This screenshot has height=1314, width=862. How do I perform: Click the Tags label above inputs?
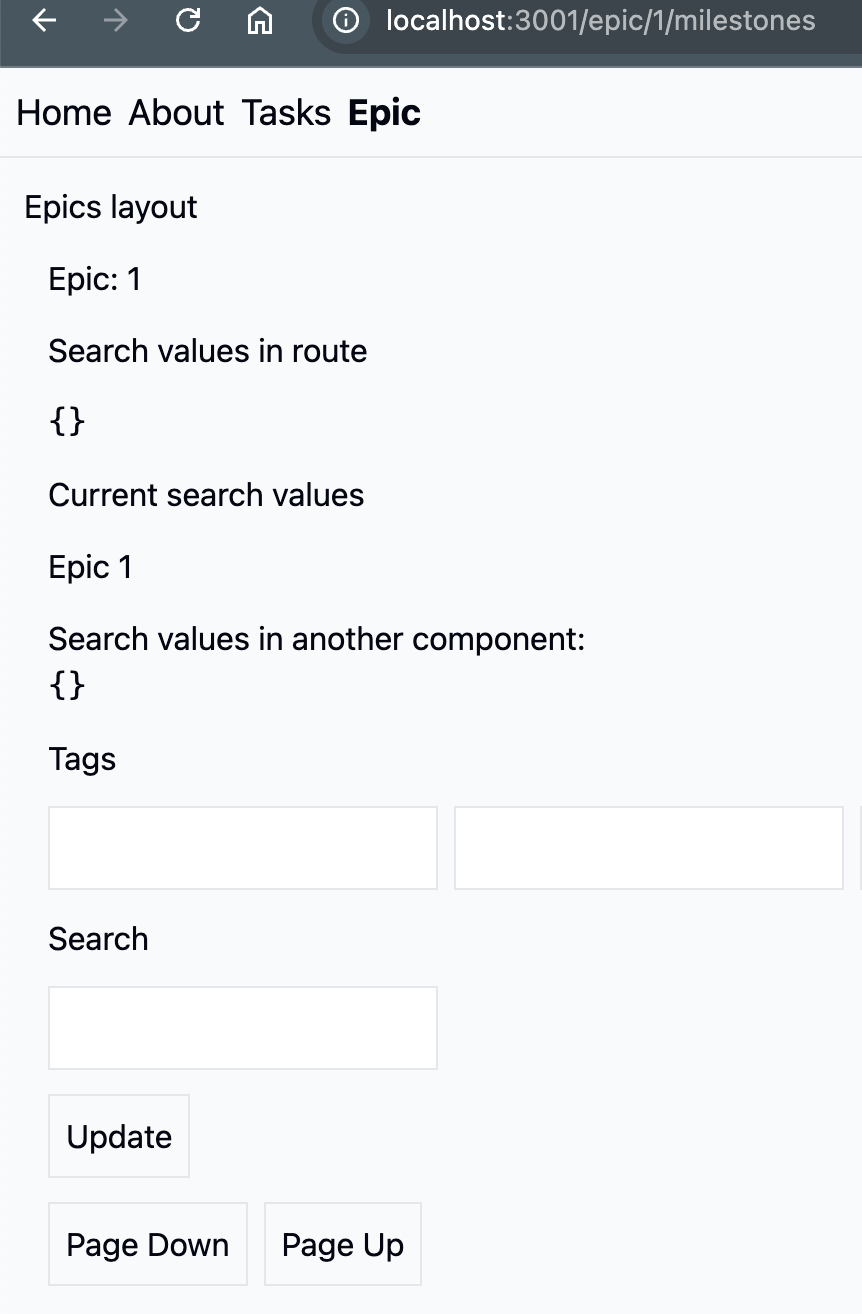pyautogui.click(x=82, y=759)
